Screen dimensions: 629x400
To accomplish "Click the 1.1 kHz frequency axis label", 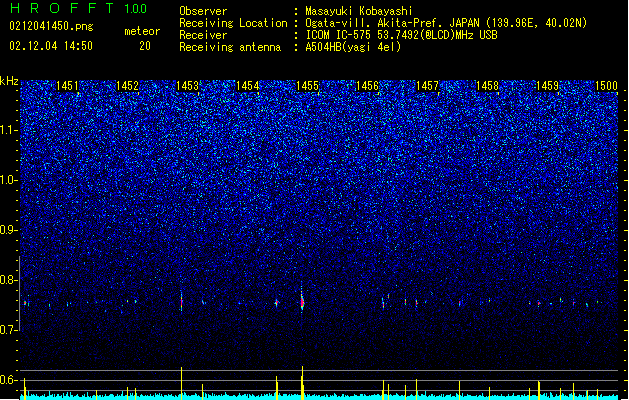I will [9, 130].
